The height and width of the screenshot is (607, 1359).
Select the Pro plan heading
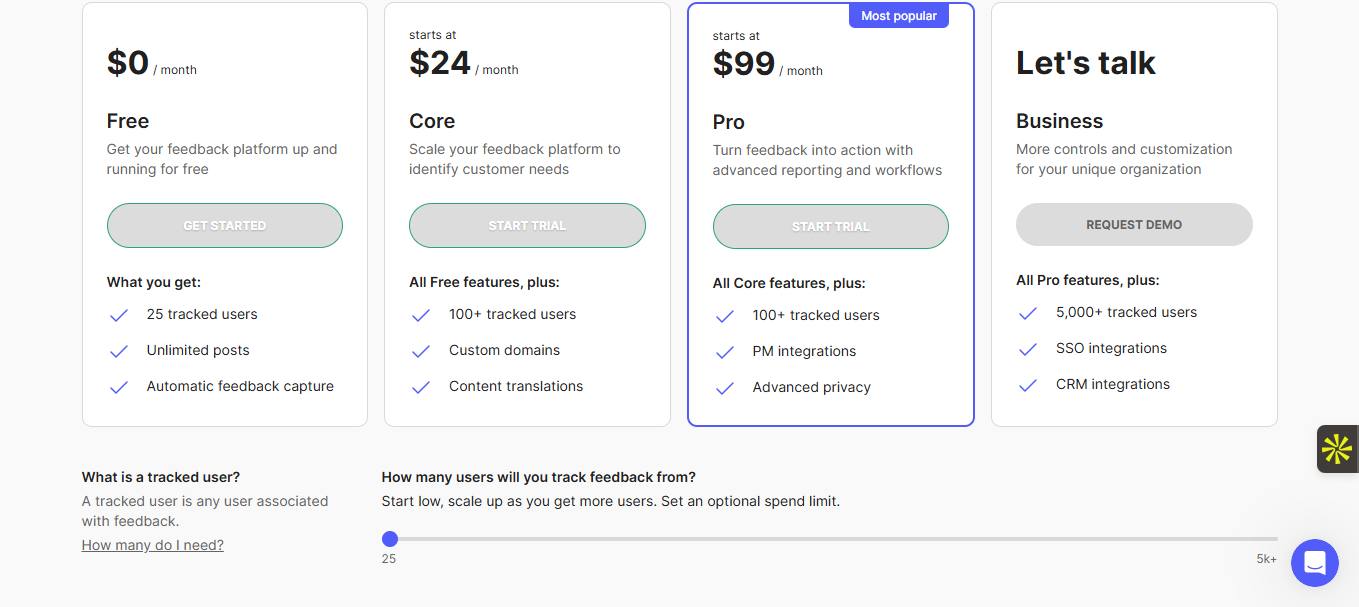pyautogui.click(x=729, y=122)
